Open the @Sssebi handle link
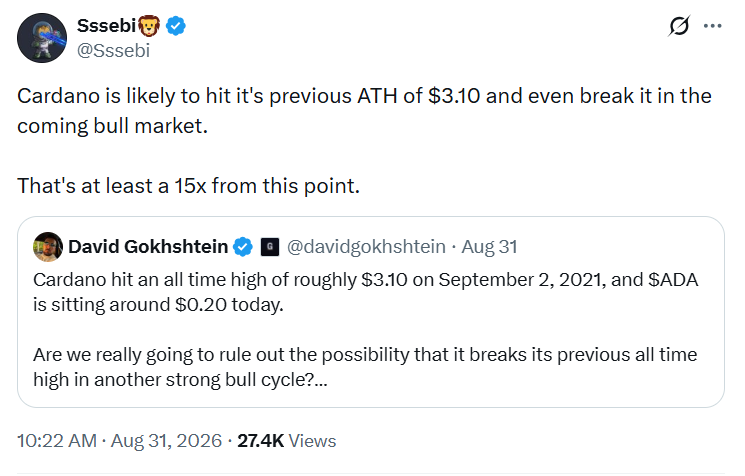This screenshot has height=476, width=745. click(x=114, y=50)
